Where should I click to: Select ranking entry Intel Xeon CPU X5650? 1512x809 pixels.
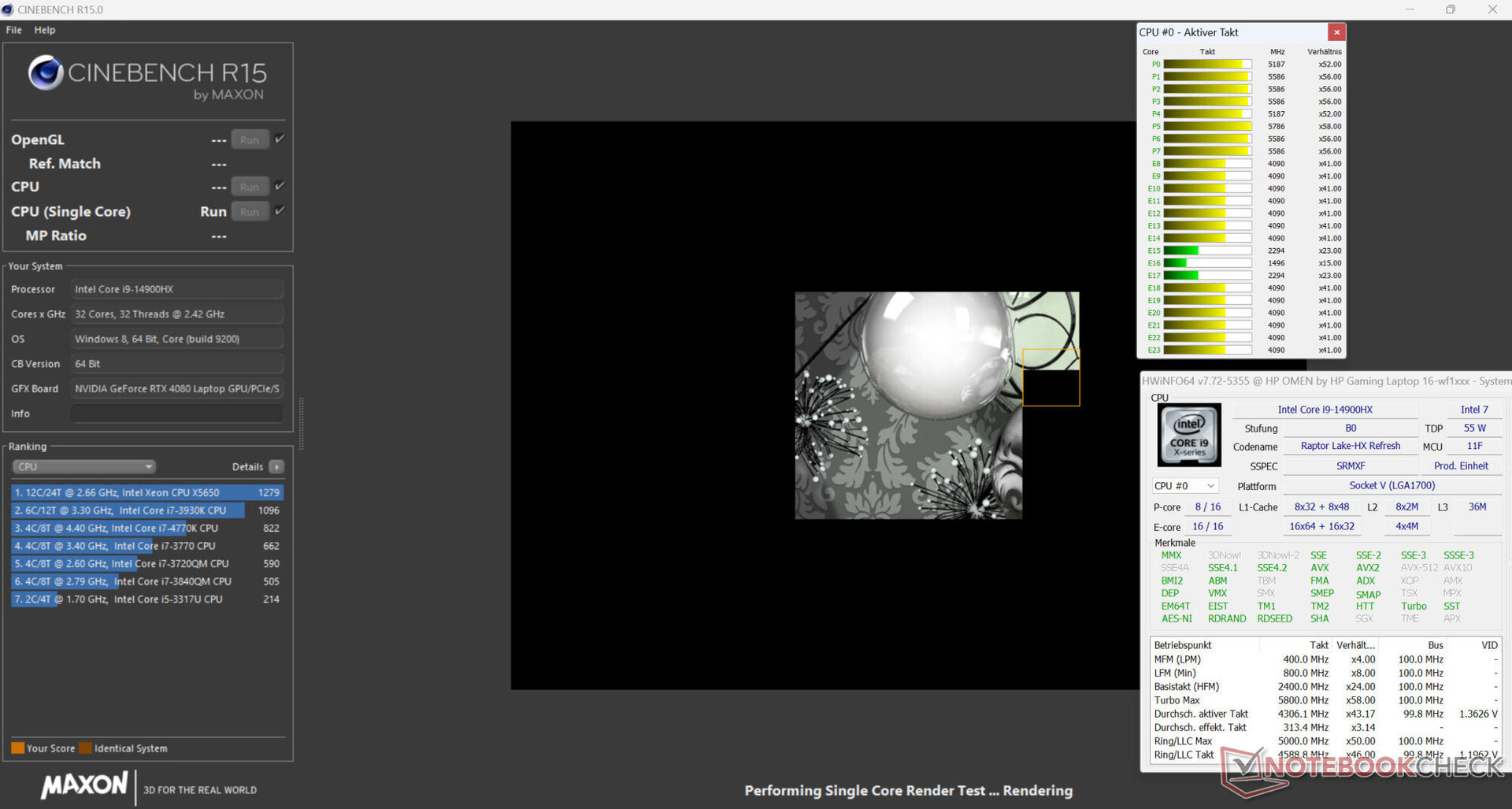tap(147, 492)
